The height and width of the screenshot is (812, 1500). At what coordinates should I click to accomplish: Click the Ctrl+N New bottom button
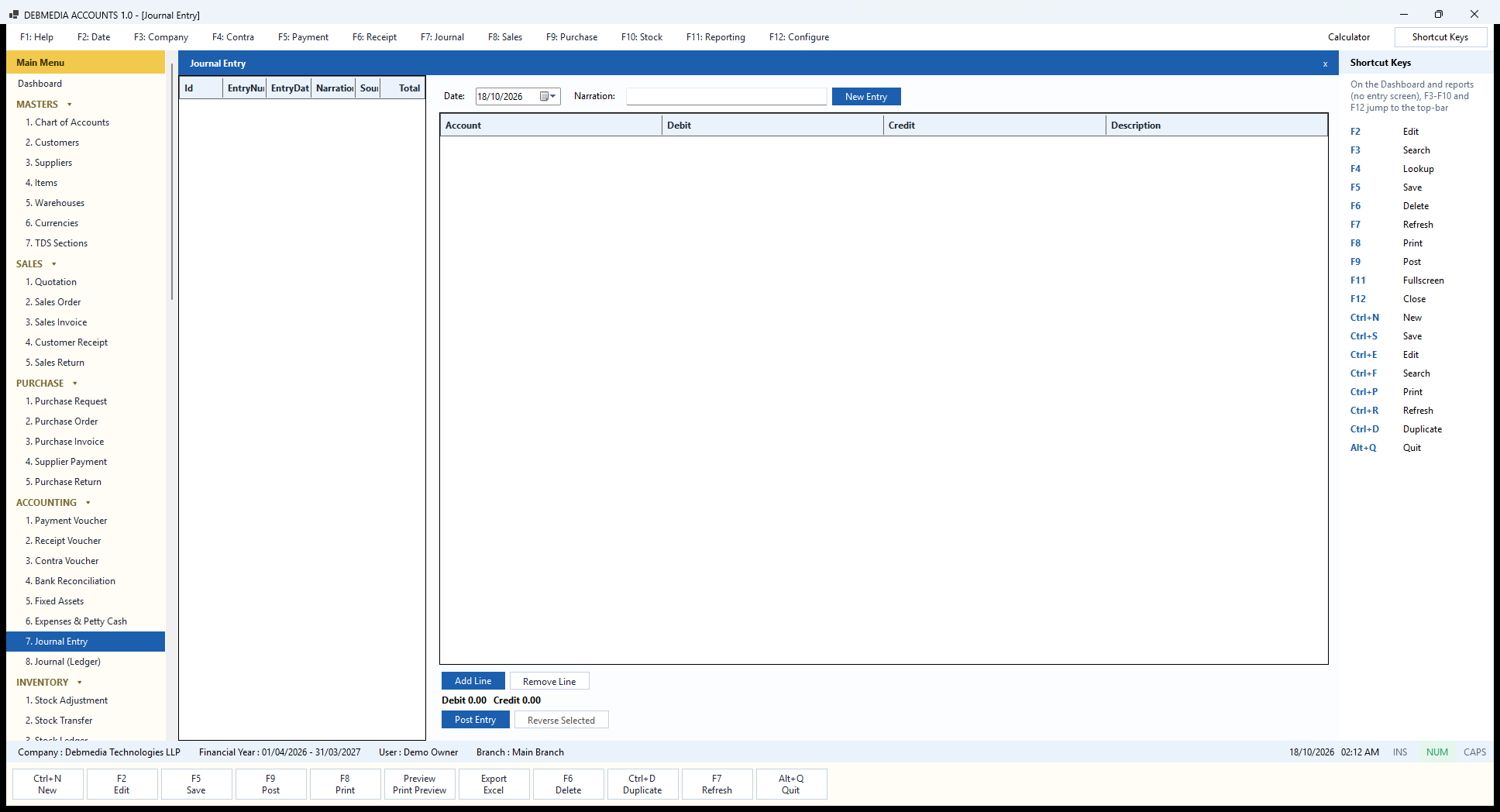[47, 784]
